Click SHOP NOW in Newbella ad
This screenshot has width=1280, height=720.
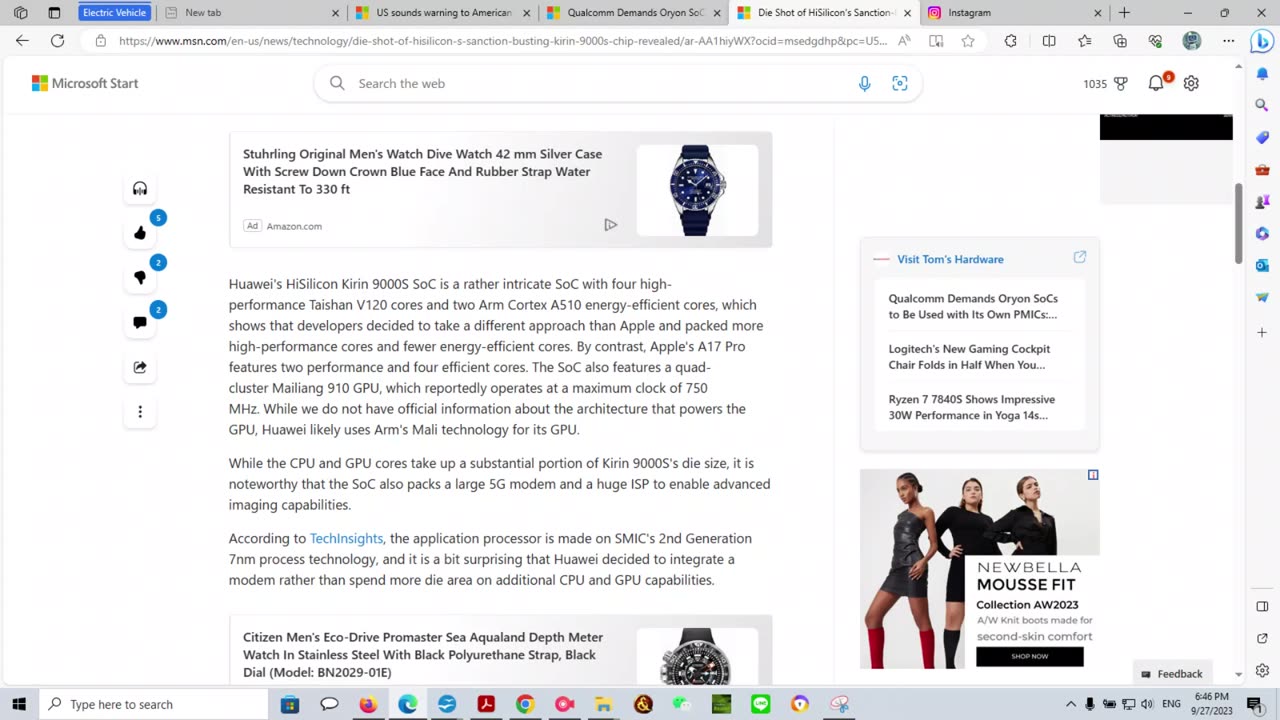[x=1029, y=657]
